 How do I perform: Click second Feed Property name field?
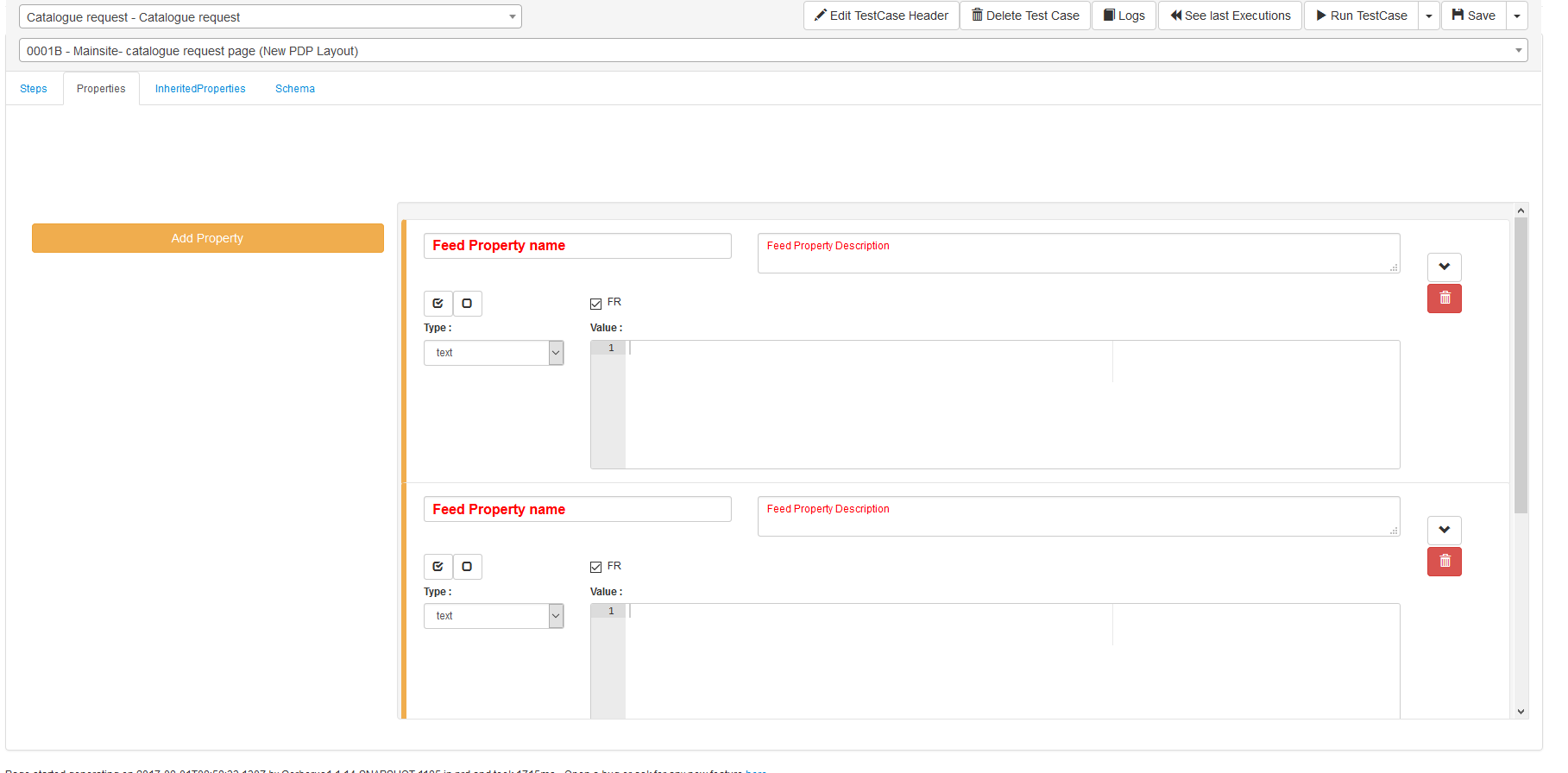[x=577, y=509]
